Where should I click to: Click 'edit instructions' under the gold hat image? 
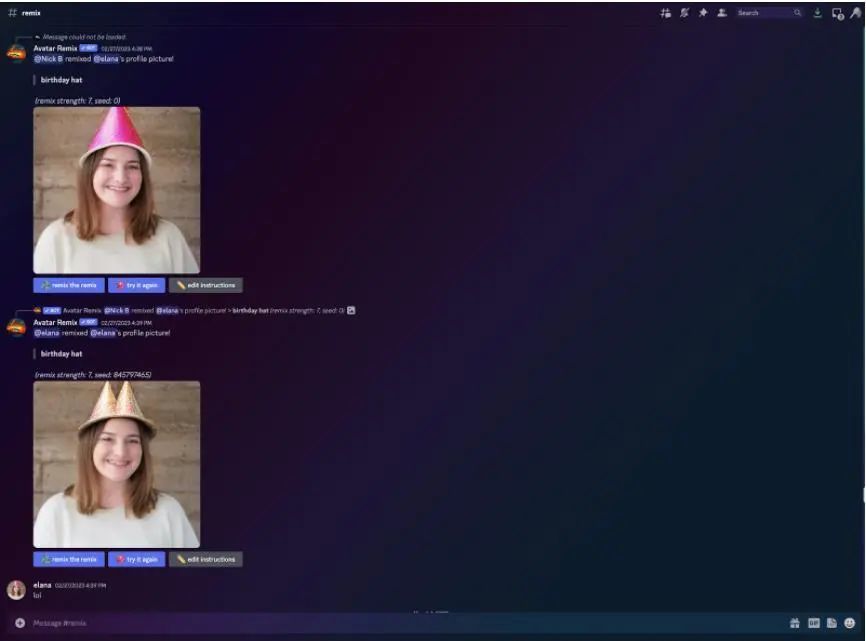coord(206,559)
